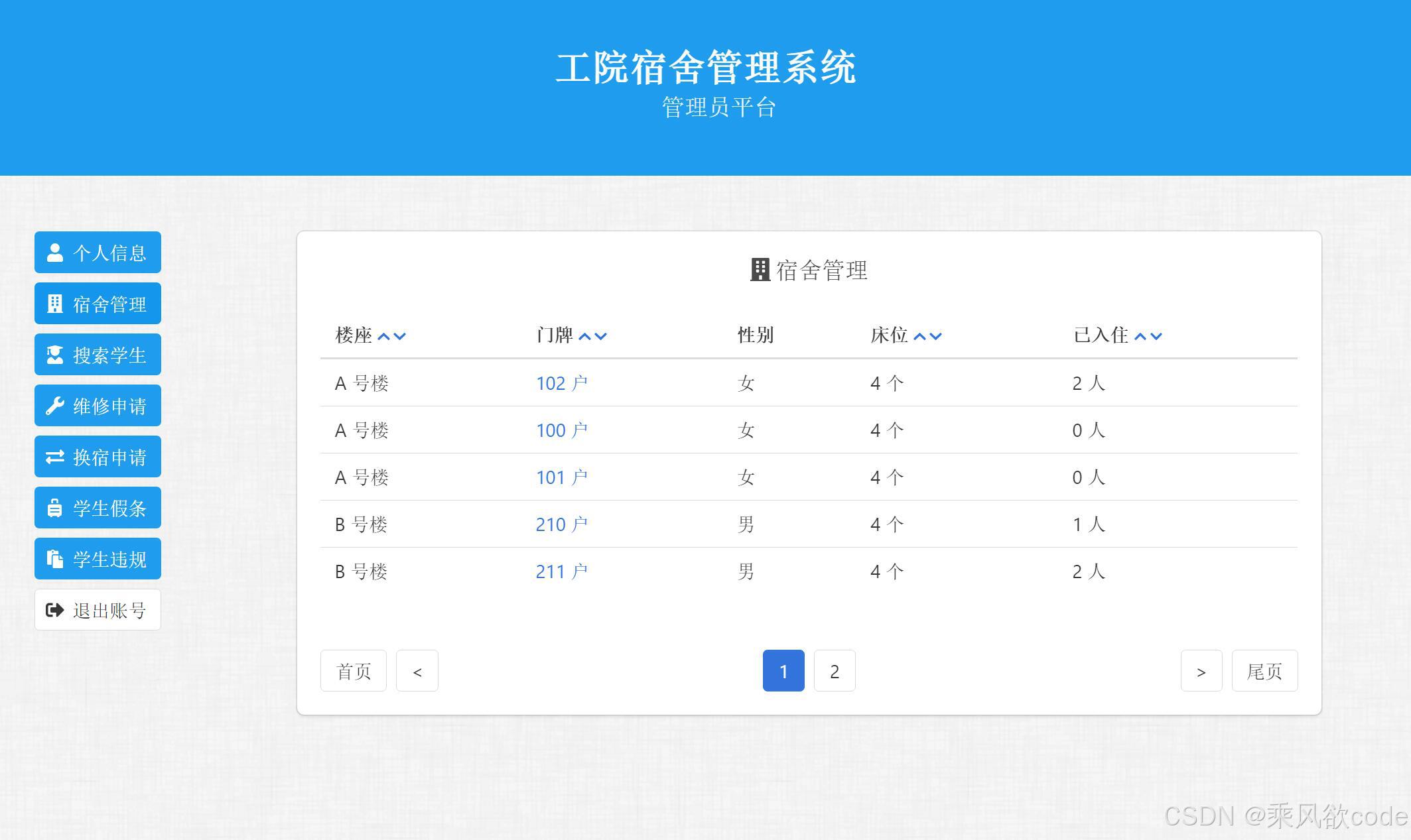
Task: Click the next page arrow button
Action: click(1201, 670)
